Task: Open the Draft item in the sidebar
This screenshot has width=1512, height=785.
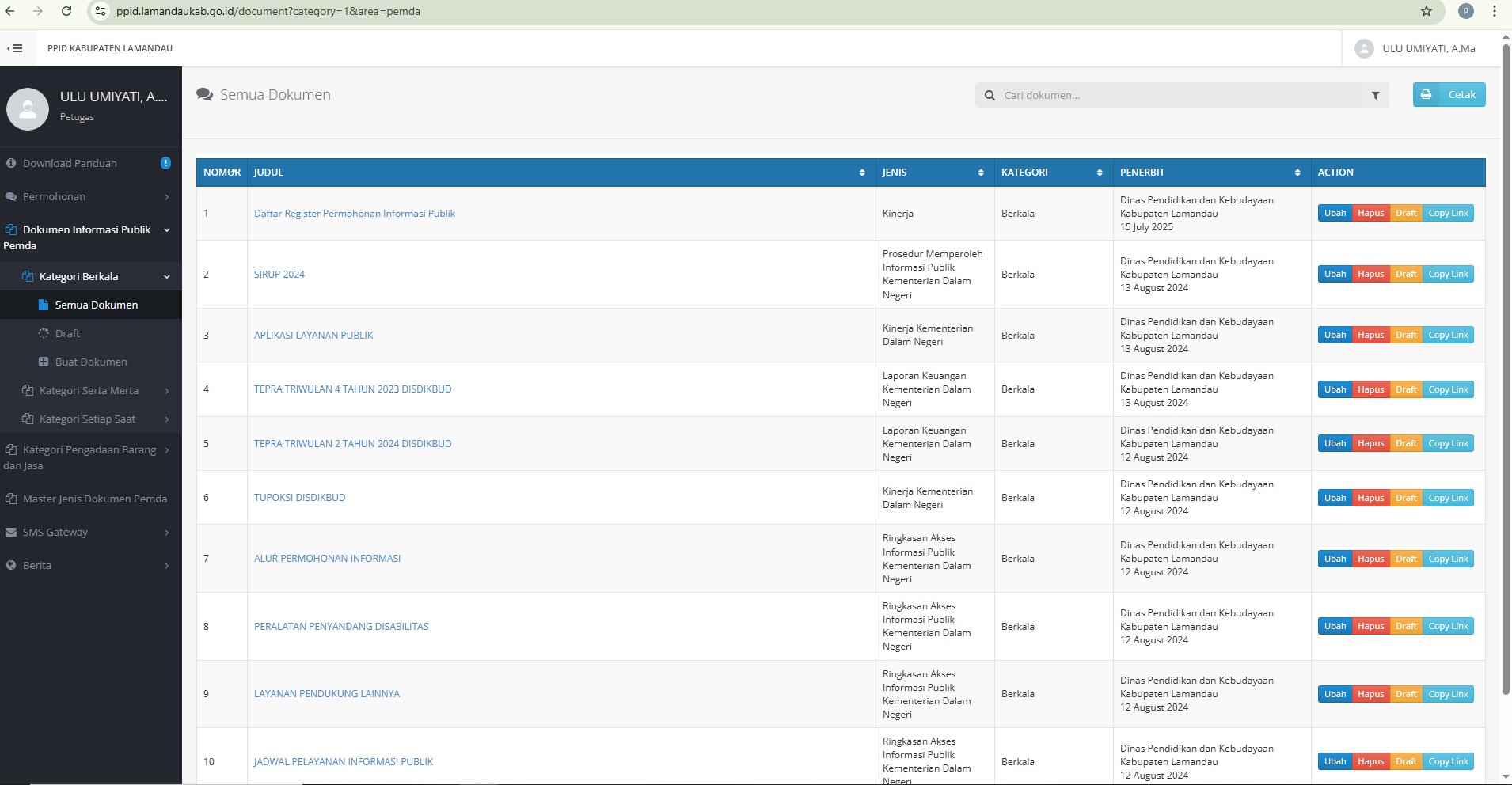Action: point(67,333)
